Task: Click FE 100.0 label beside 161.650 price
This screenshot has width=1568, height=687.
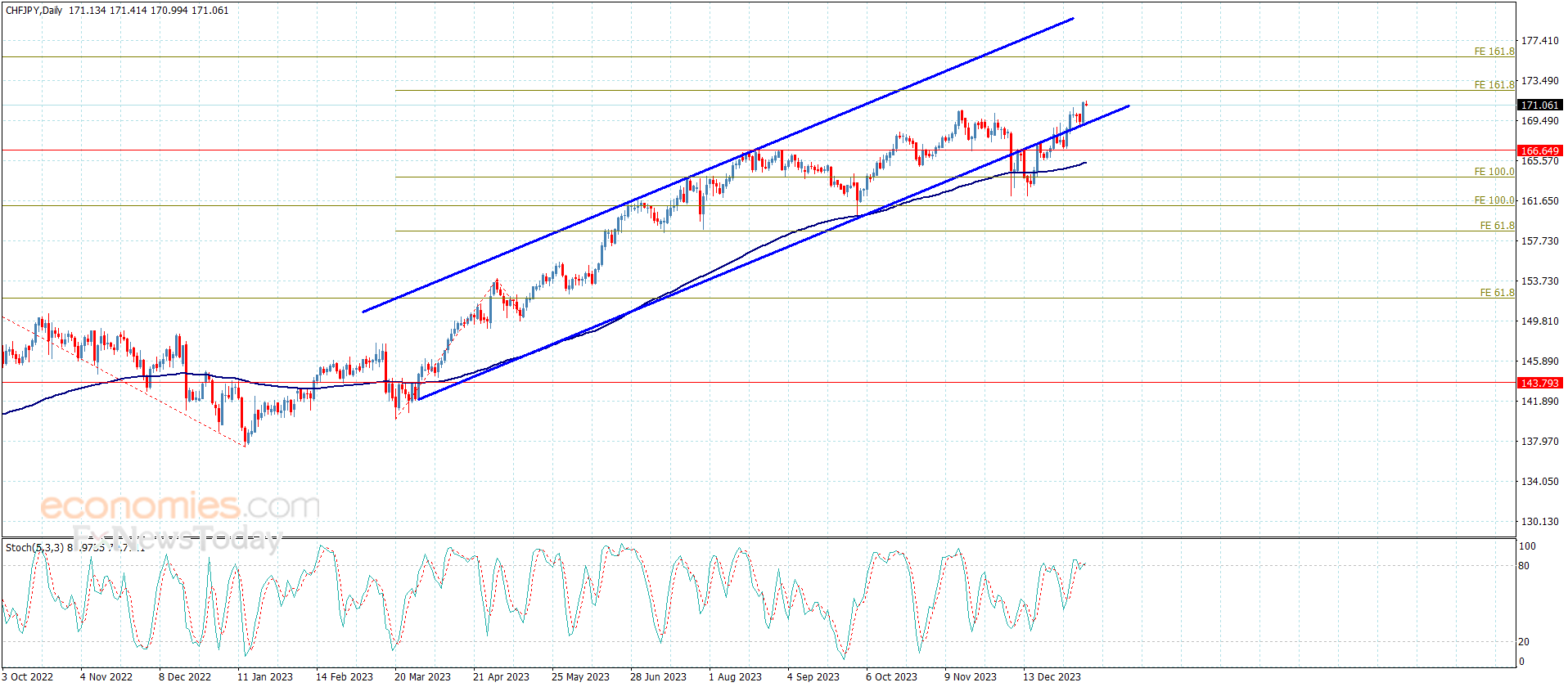Action: pyautogui.click(x=1494, y=200)
